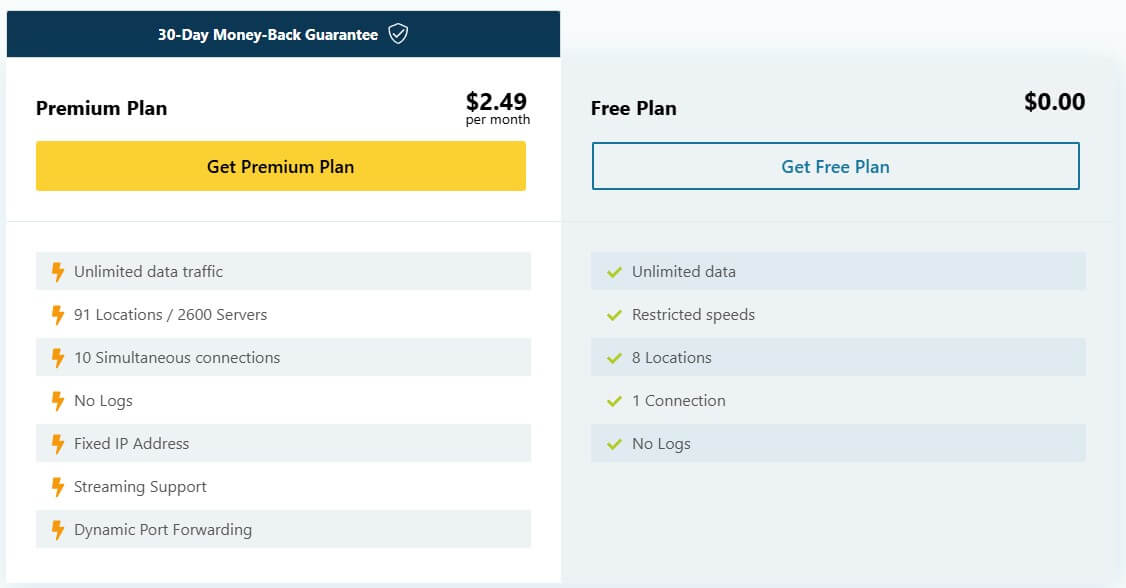
Task: Click the lightning icon beside No Logs
Action: [57, 400]
